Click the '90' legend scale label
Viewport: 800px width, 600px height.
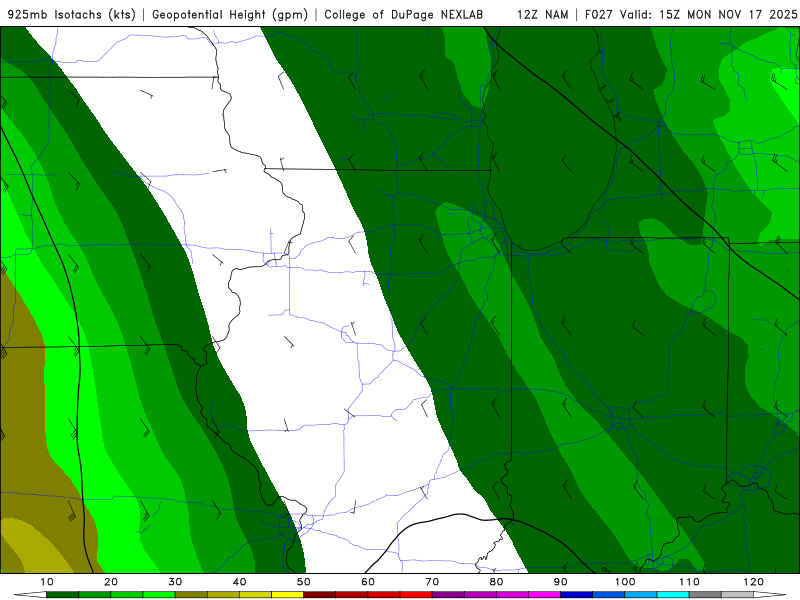click(561, 582)
